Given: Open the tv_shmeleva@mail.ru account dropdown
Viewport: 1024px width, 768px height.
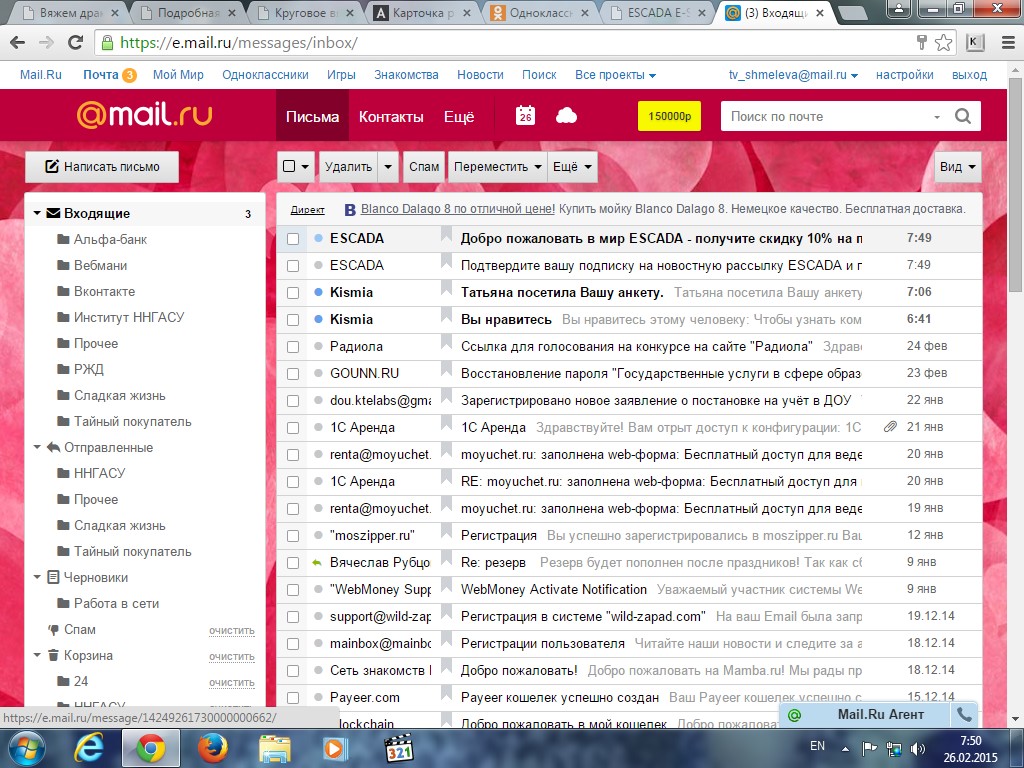Looking at the screenshot, I should (793, 74).
